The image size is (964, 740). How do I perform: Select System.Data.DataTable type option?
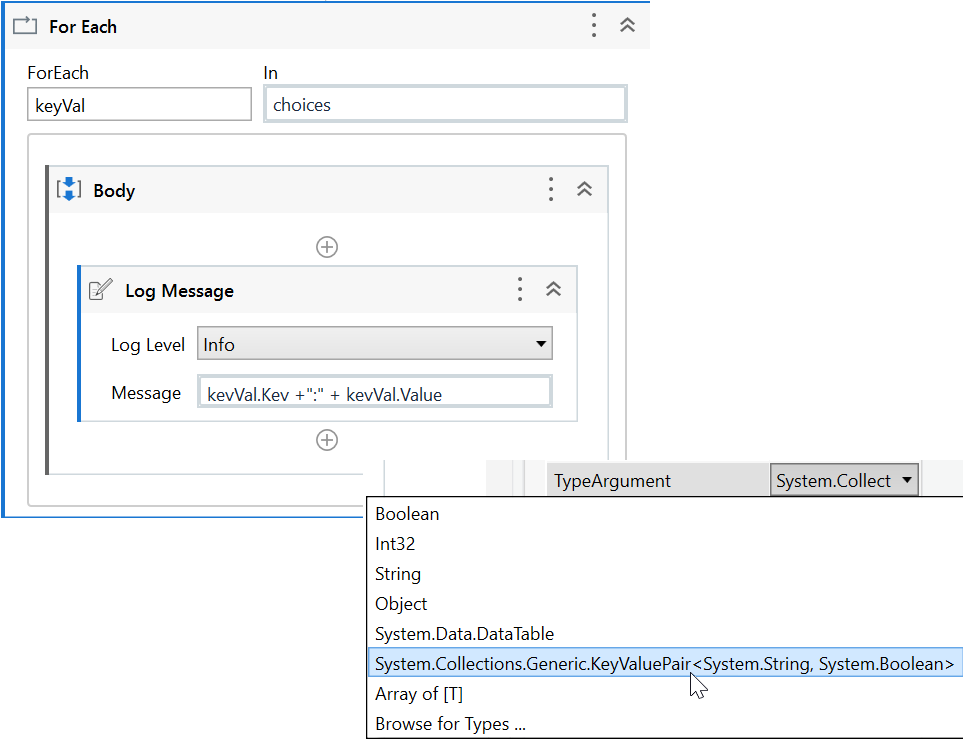coord(464,634)
